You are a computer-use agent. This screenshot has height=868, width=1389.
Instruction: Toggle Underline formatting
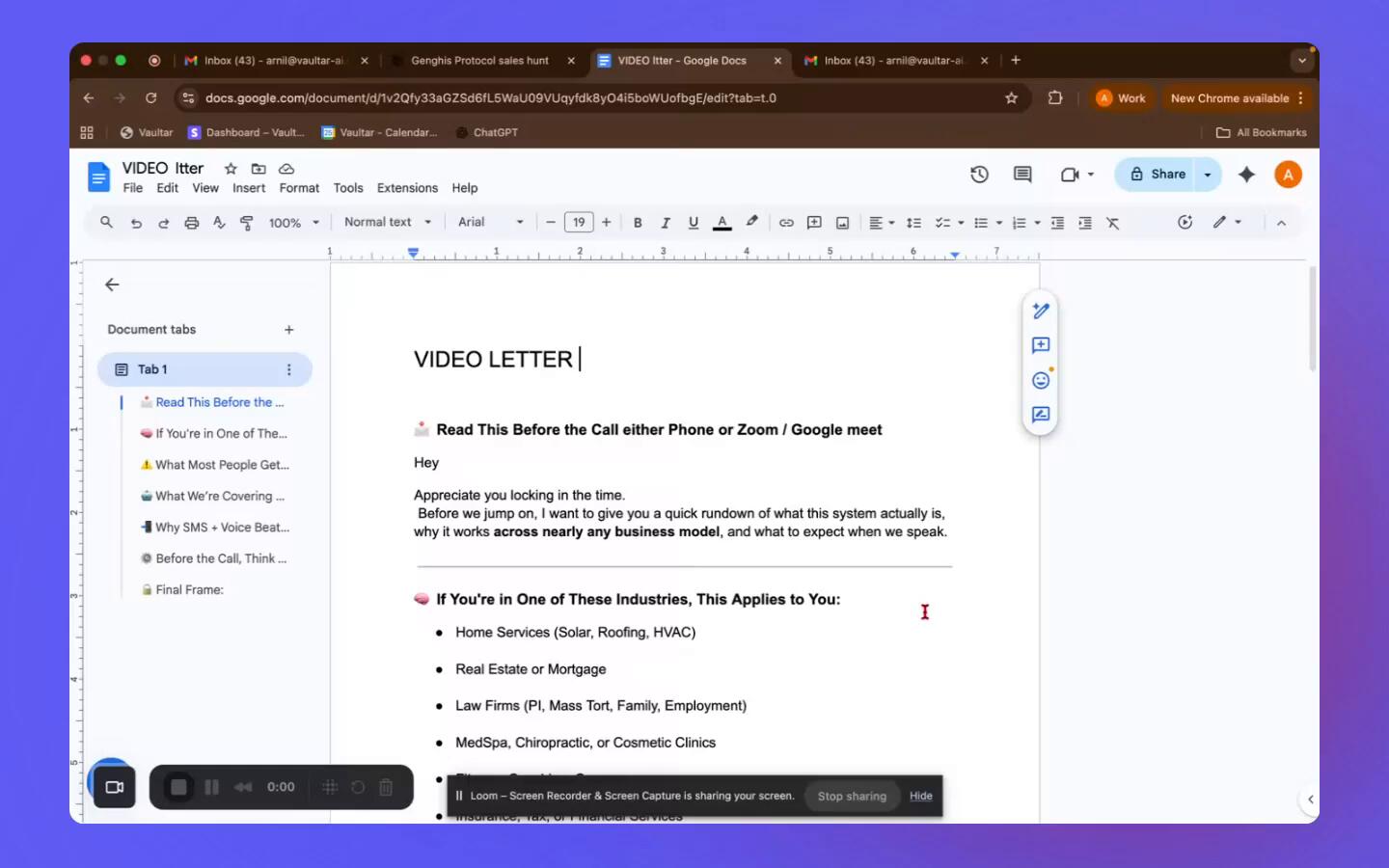pyautogui.click(x=693, y=223)
